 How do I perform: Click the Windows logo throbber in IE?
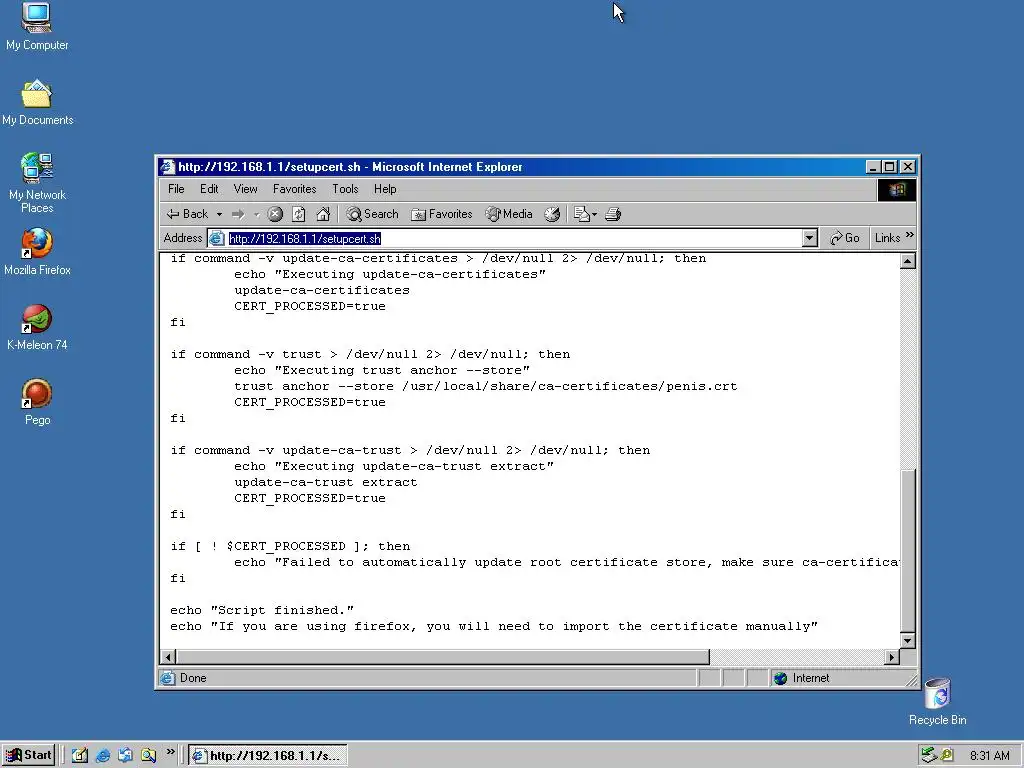(896, 189)
